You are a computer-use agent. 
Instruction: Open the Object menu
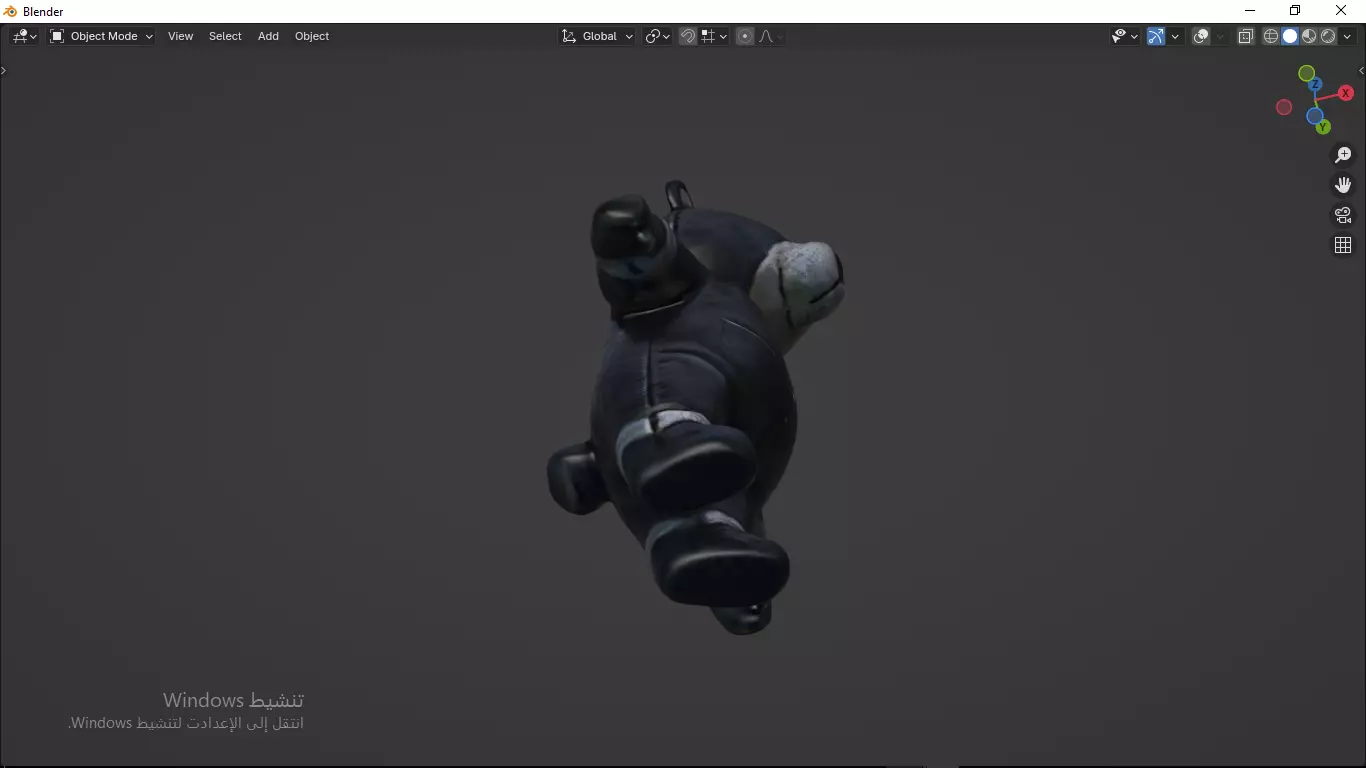(x=312, y=36)
